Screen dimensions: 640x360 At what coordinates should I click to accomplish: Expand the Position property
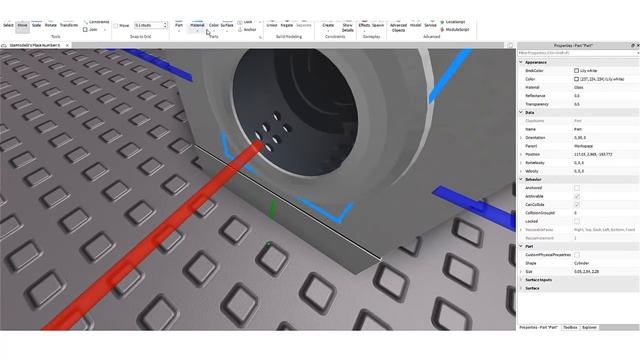pyautogui.click(x=521, y=154)
